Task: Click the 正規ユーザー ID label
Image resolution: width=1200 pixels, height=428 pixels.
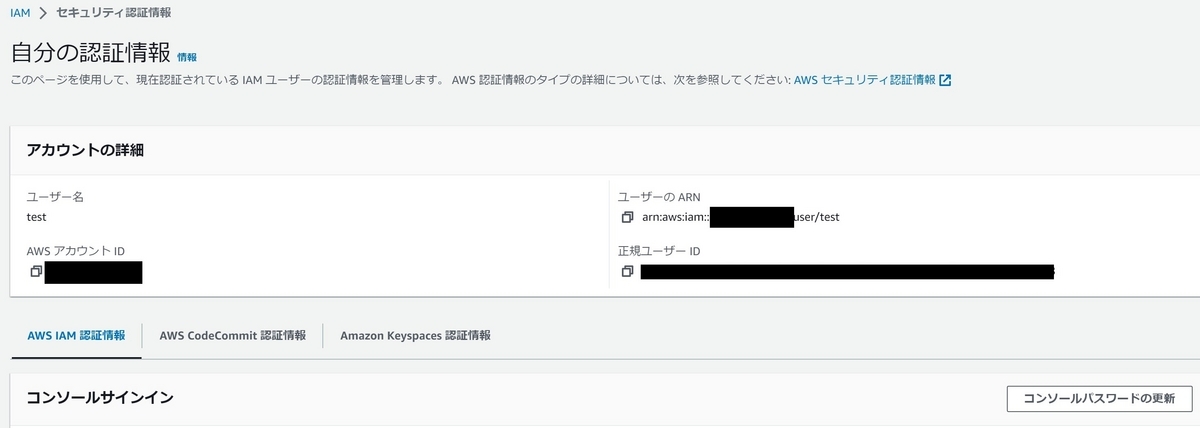Action: click(659, 251)
